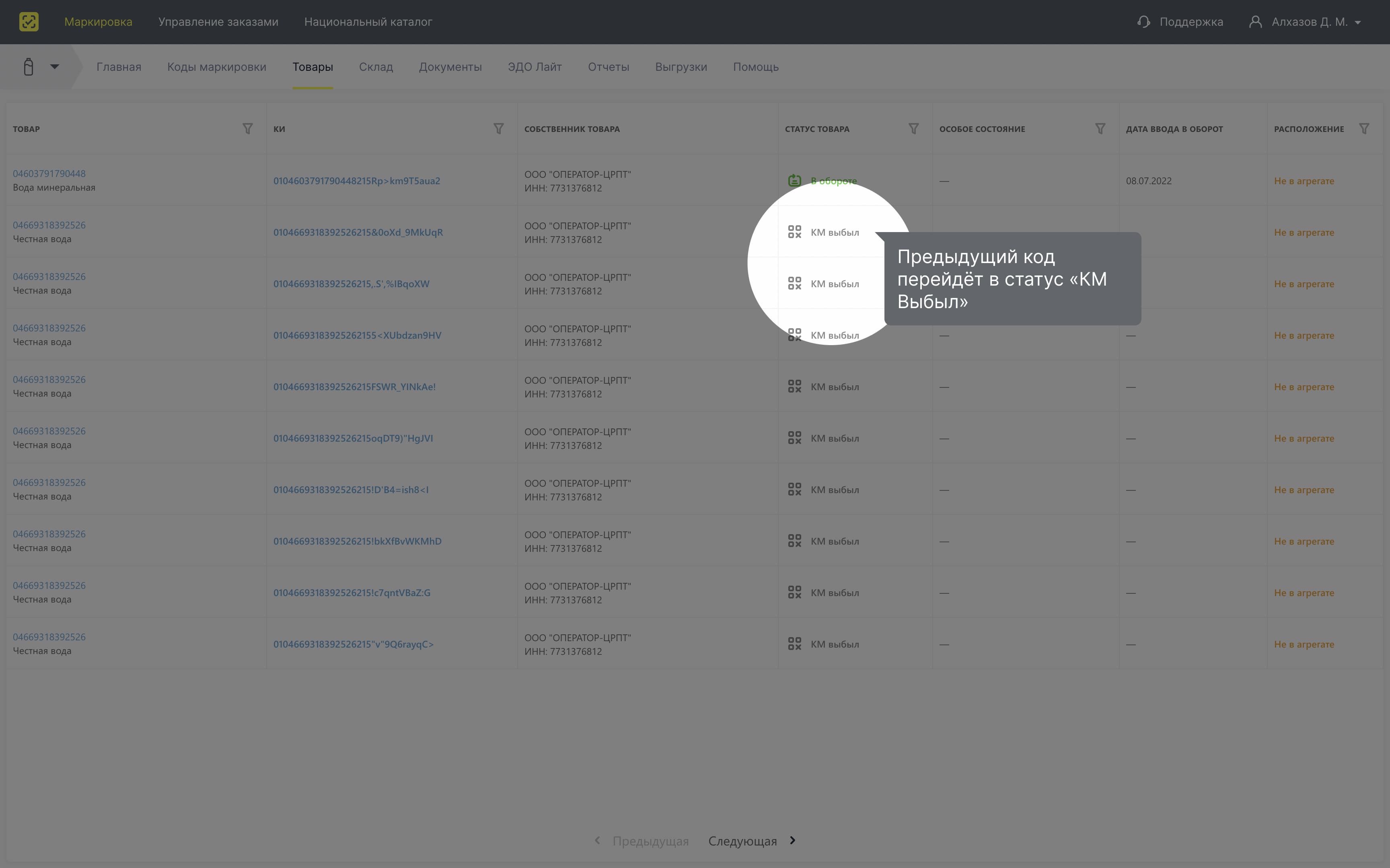Switch to the Коды маркировки tab
The width and height of the screenshot is (1390, 868).
216,67
